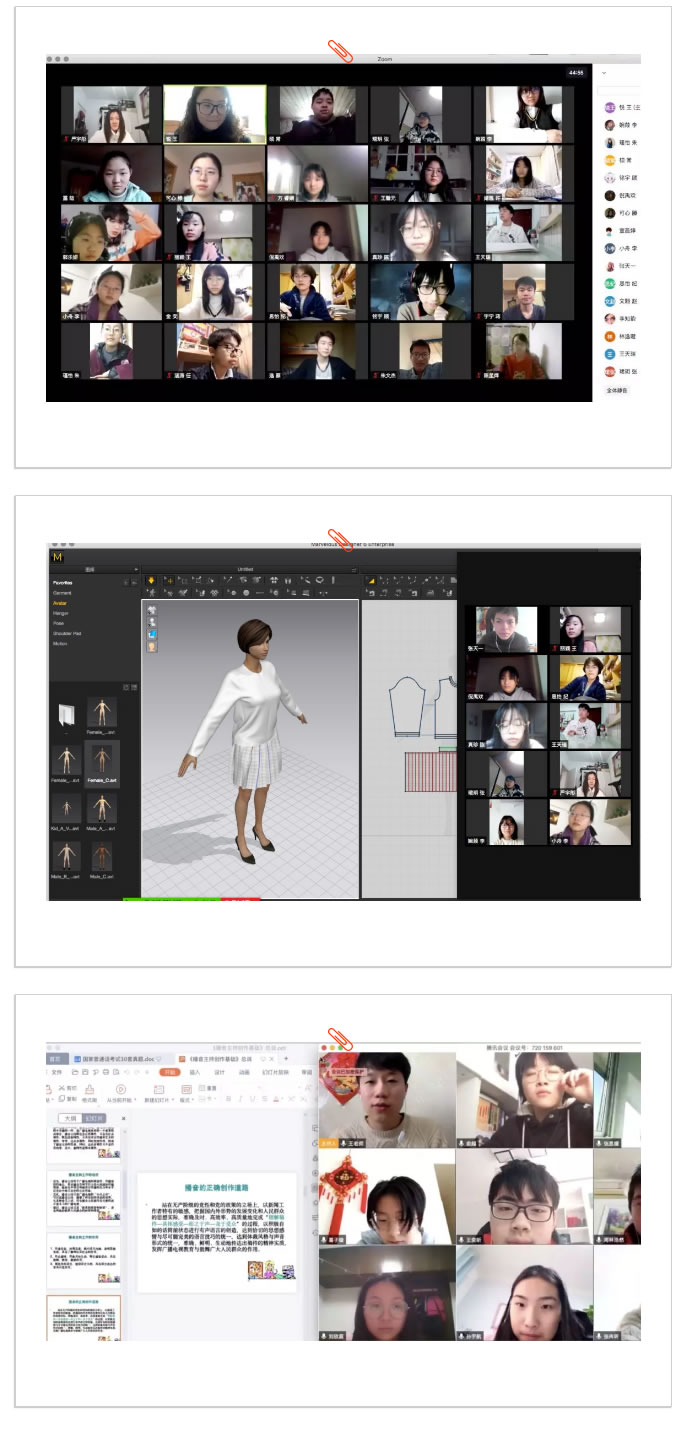Switch sidebar to the 大纲 outline tab

(x=70, y=1118)
